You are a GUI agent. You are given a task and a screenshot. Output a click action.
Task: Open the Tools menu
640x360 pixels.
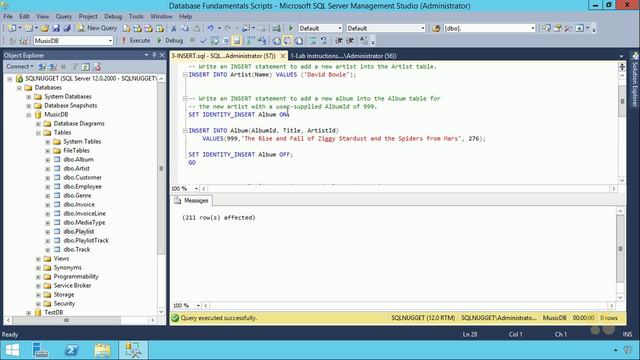point(136,16)
